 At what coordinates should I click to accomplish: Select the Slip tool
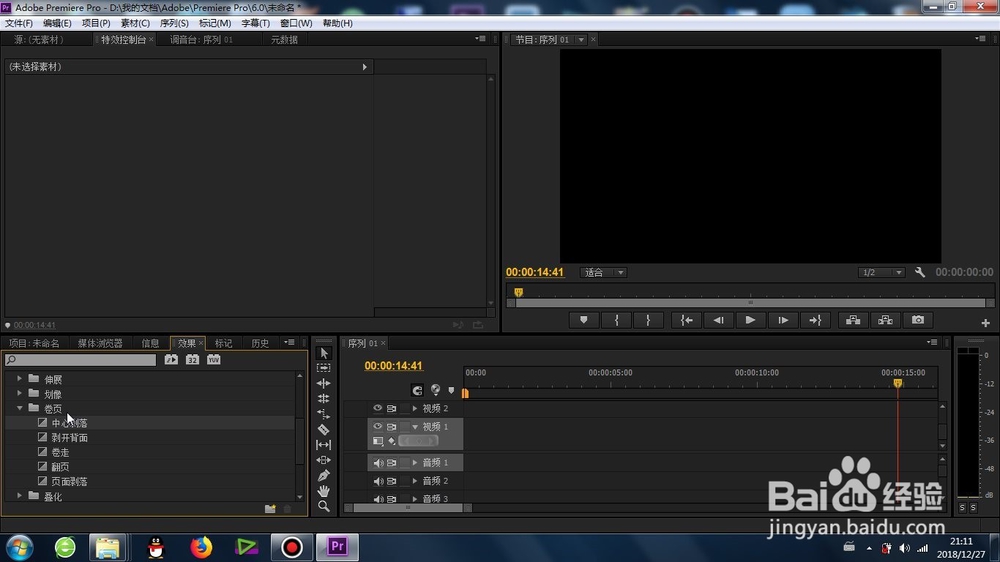coord(324,445)
